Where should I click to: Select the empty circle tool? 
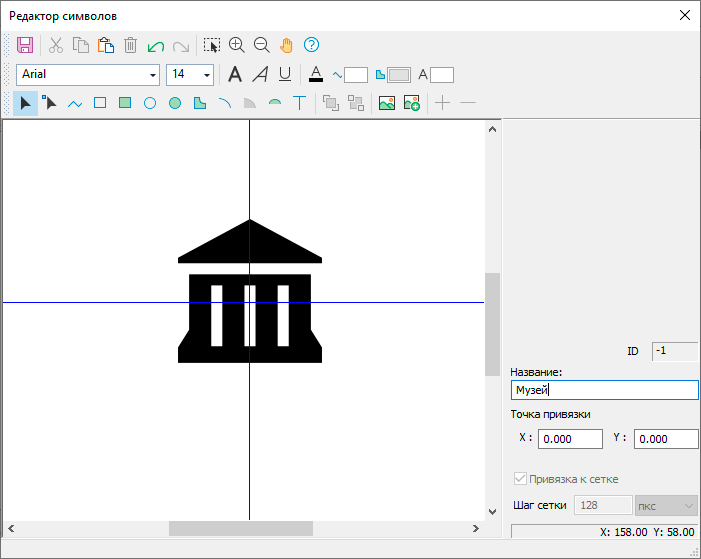(x=150, y=104)
